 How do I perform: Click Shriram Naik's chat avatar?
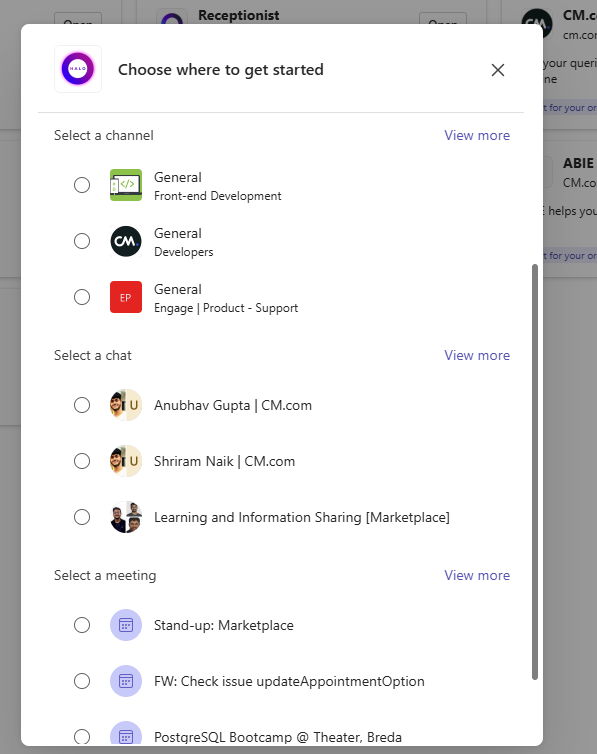[126, 461]
